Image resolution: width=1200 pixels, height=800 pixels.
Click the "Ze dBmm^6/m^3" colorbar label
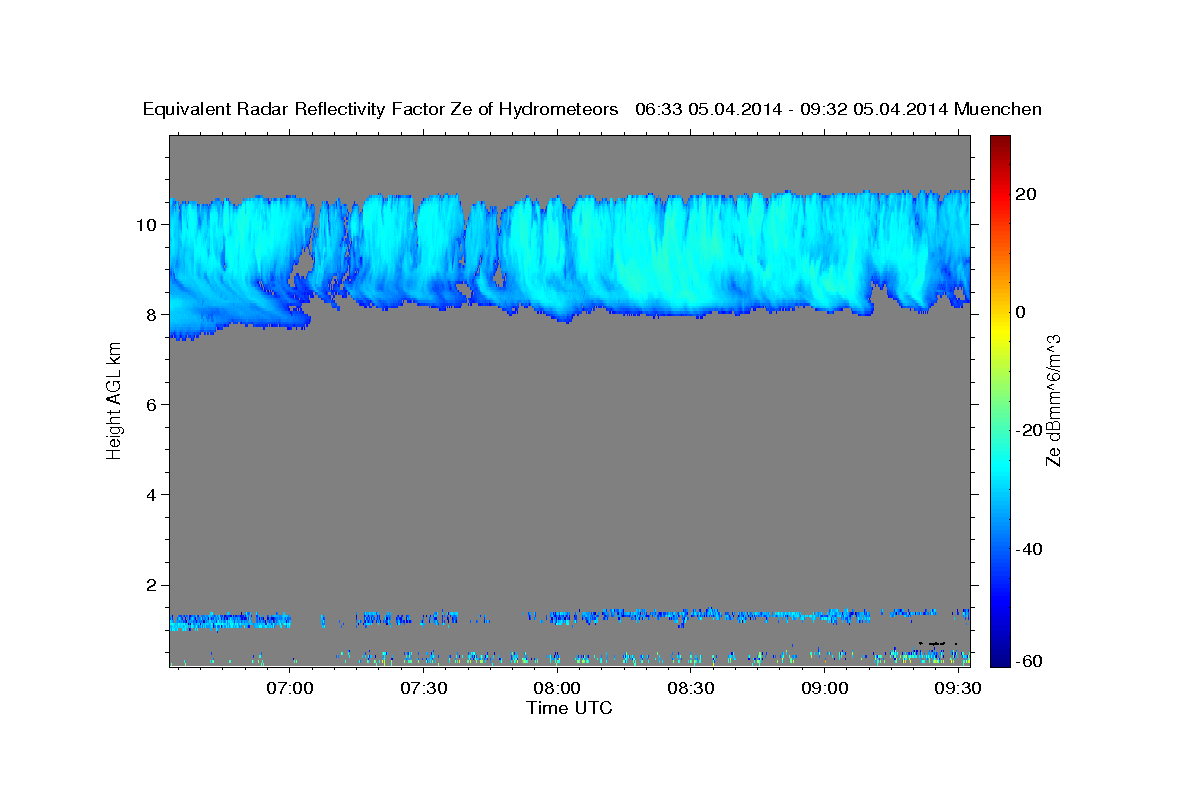1053,401
